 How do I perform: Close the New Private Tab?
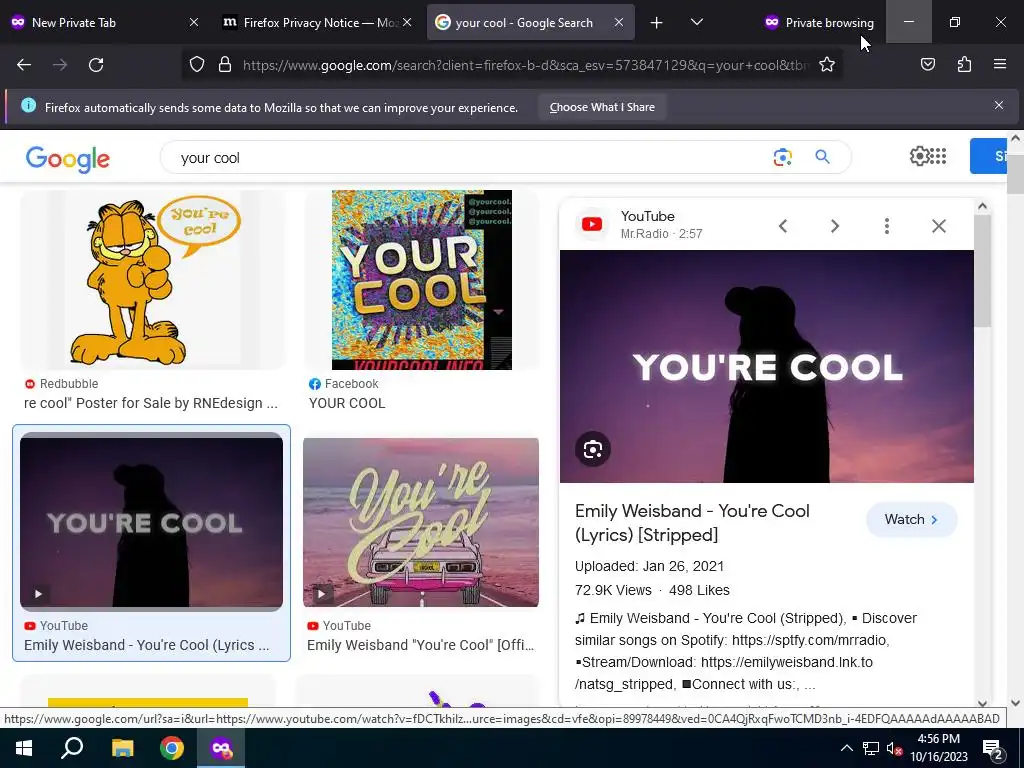tap(194, 23)
